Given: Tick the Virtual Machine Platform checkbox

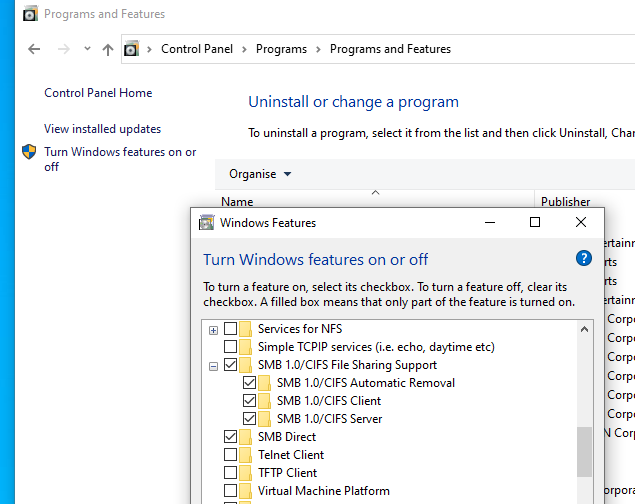Looking at the screenshot, I should click(x=231, y=491).
